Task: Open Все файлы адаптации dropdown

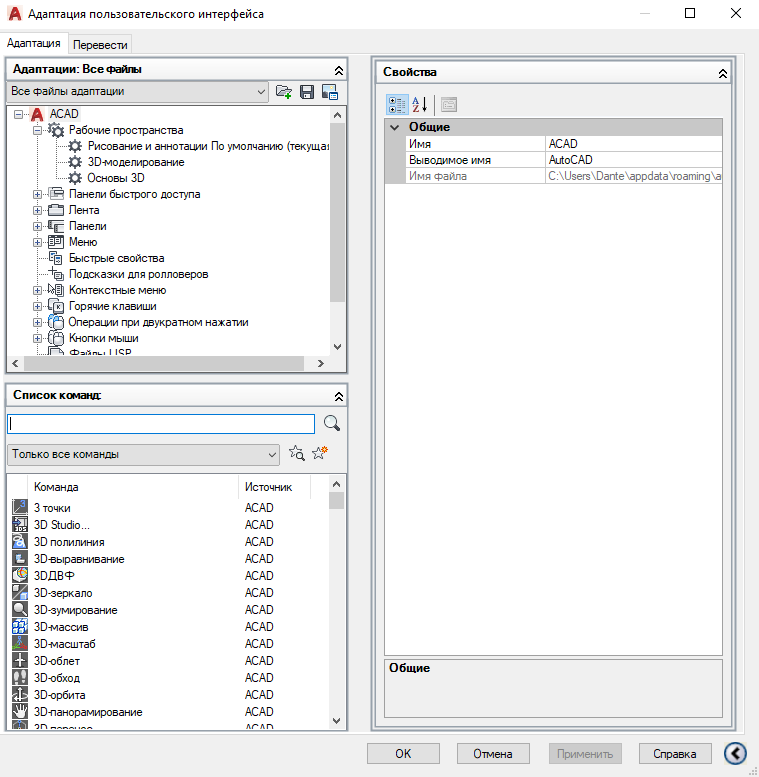Action: tap(138, 92)
